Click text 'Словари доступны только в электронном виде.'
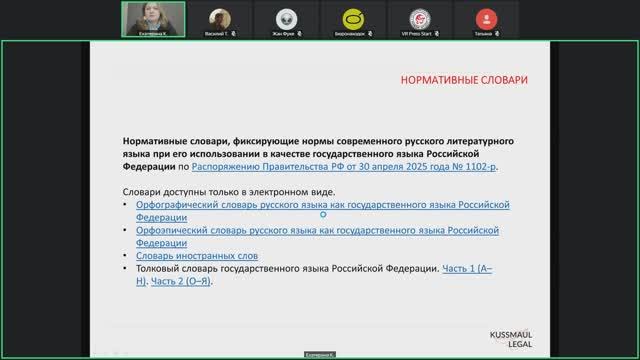640x360 pixels. click(229, 192)
